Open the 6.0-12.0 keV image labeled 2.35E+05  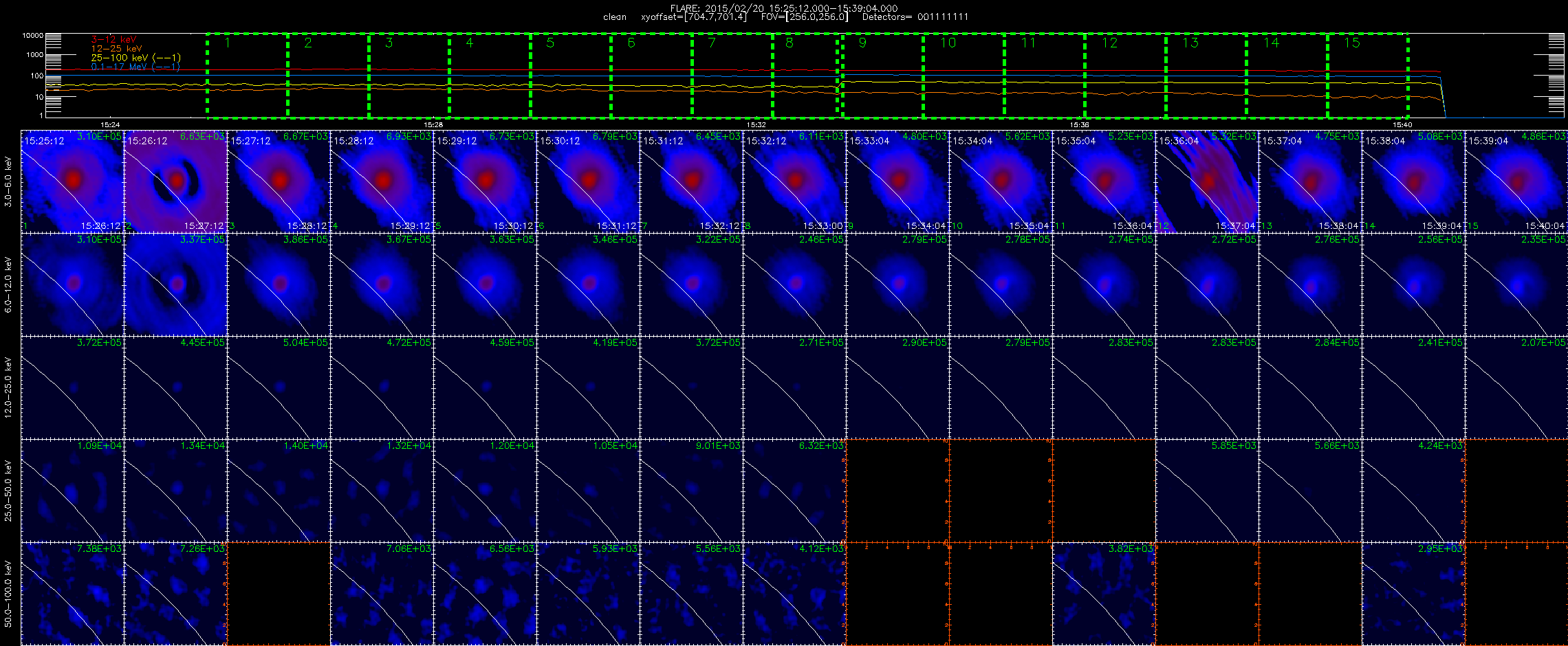click(1516, 285)
